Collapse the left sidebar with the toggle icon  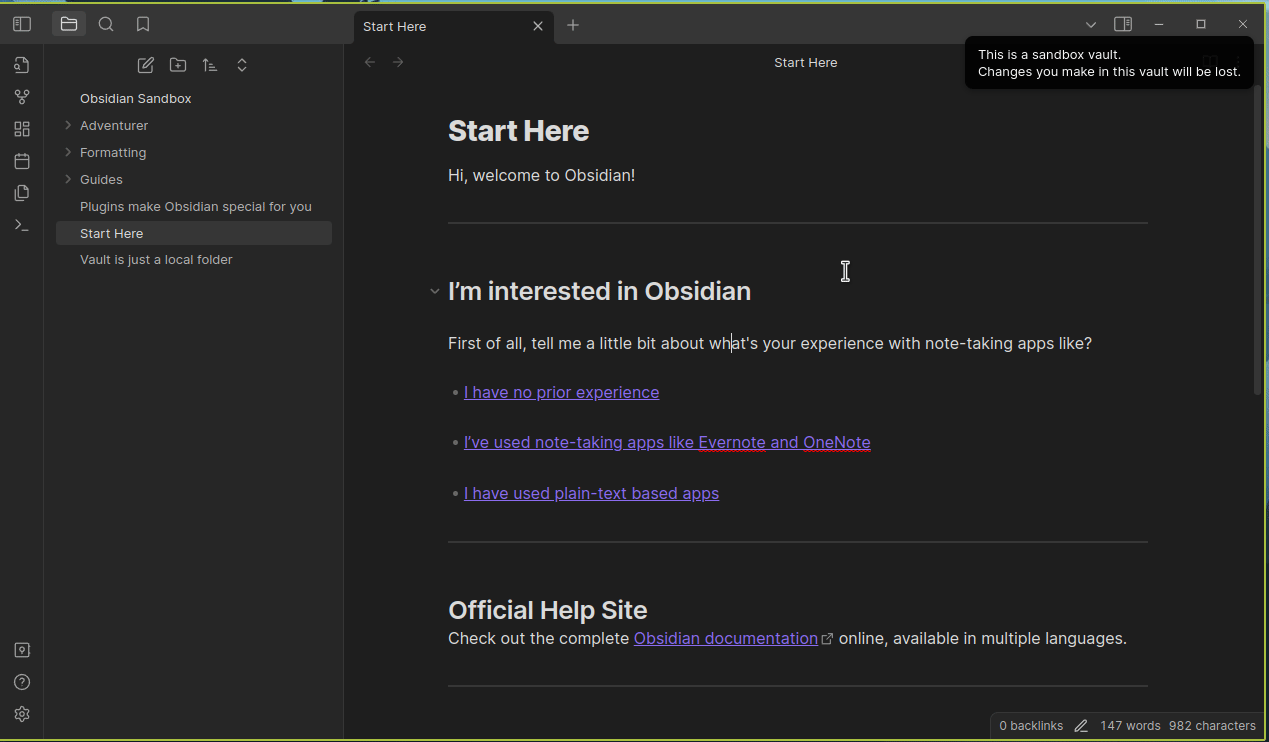coord(22,24)
